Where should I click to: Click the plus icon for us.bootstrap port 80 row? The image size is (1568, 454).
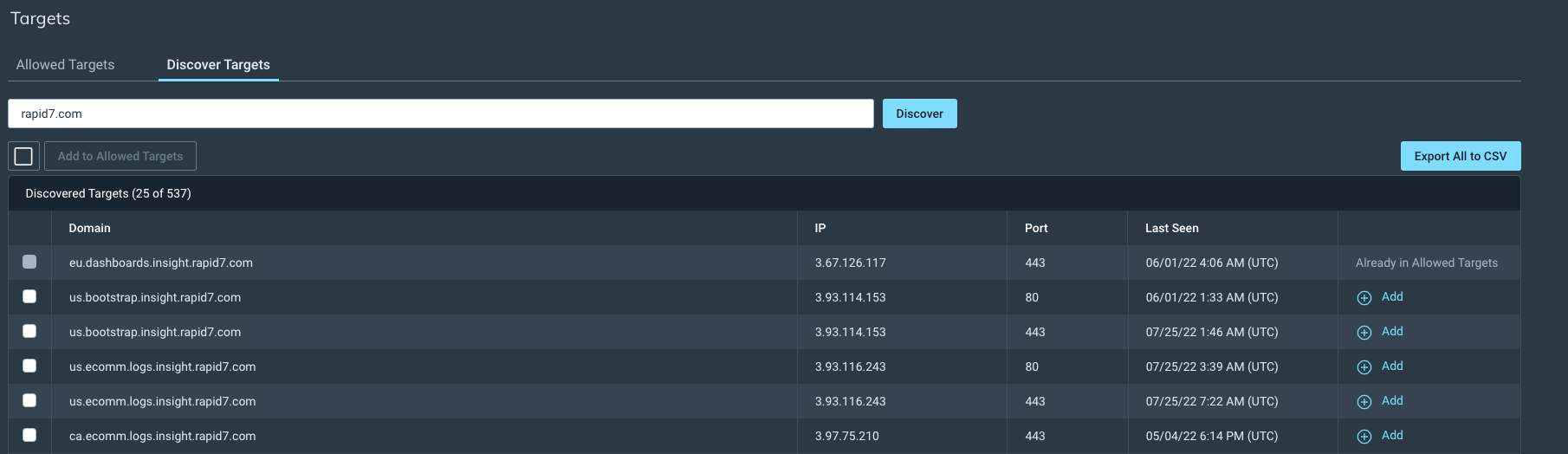[1364, 298]
